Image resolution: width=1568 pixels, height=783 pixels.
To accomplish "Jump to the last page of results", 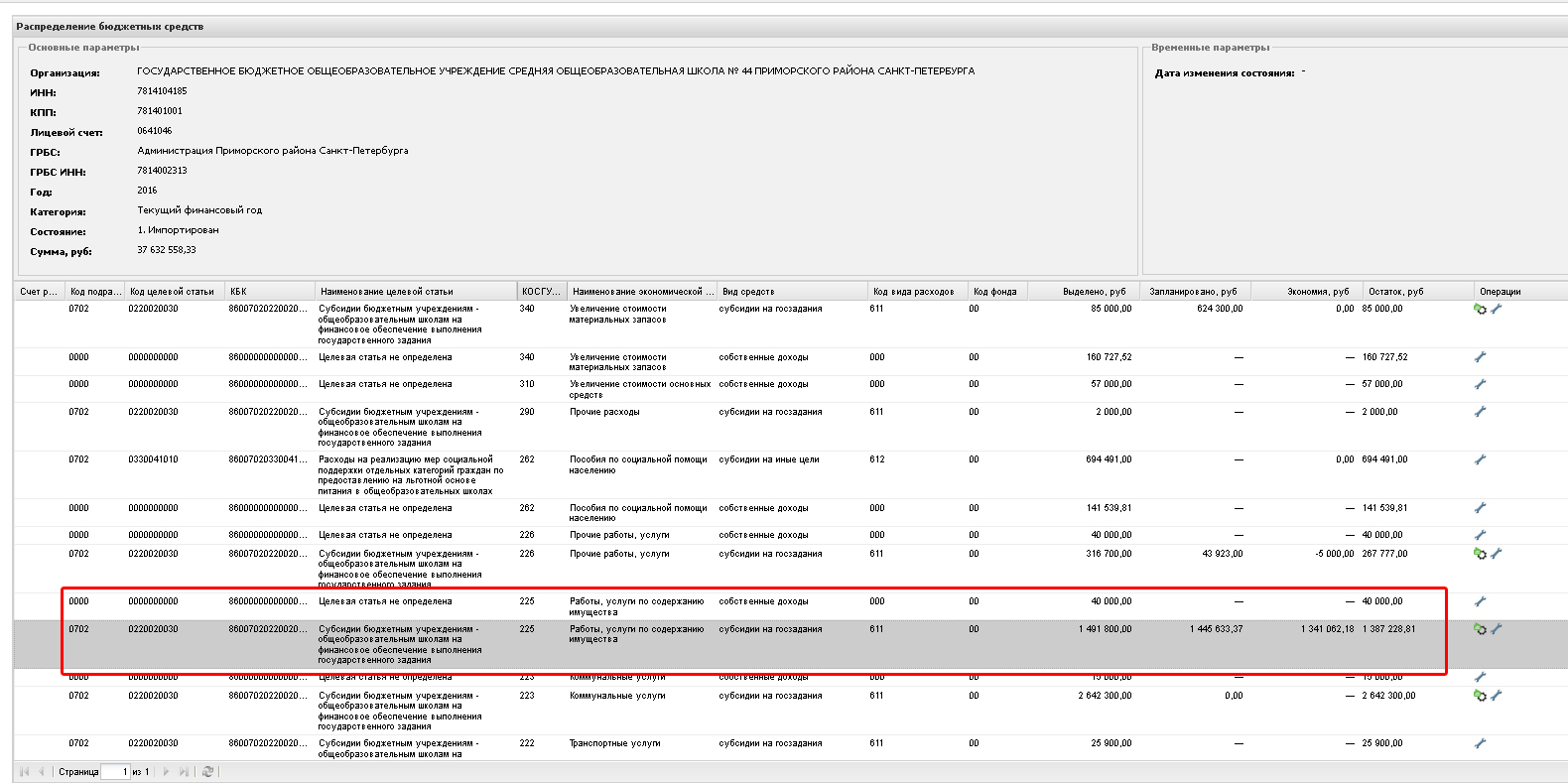I will point(184,772).
